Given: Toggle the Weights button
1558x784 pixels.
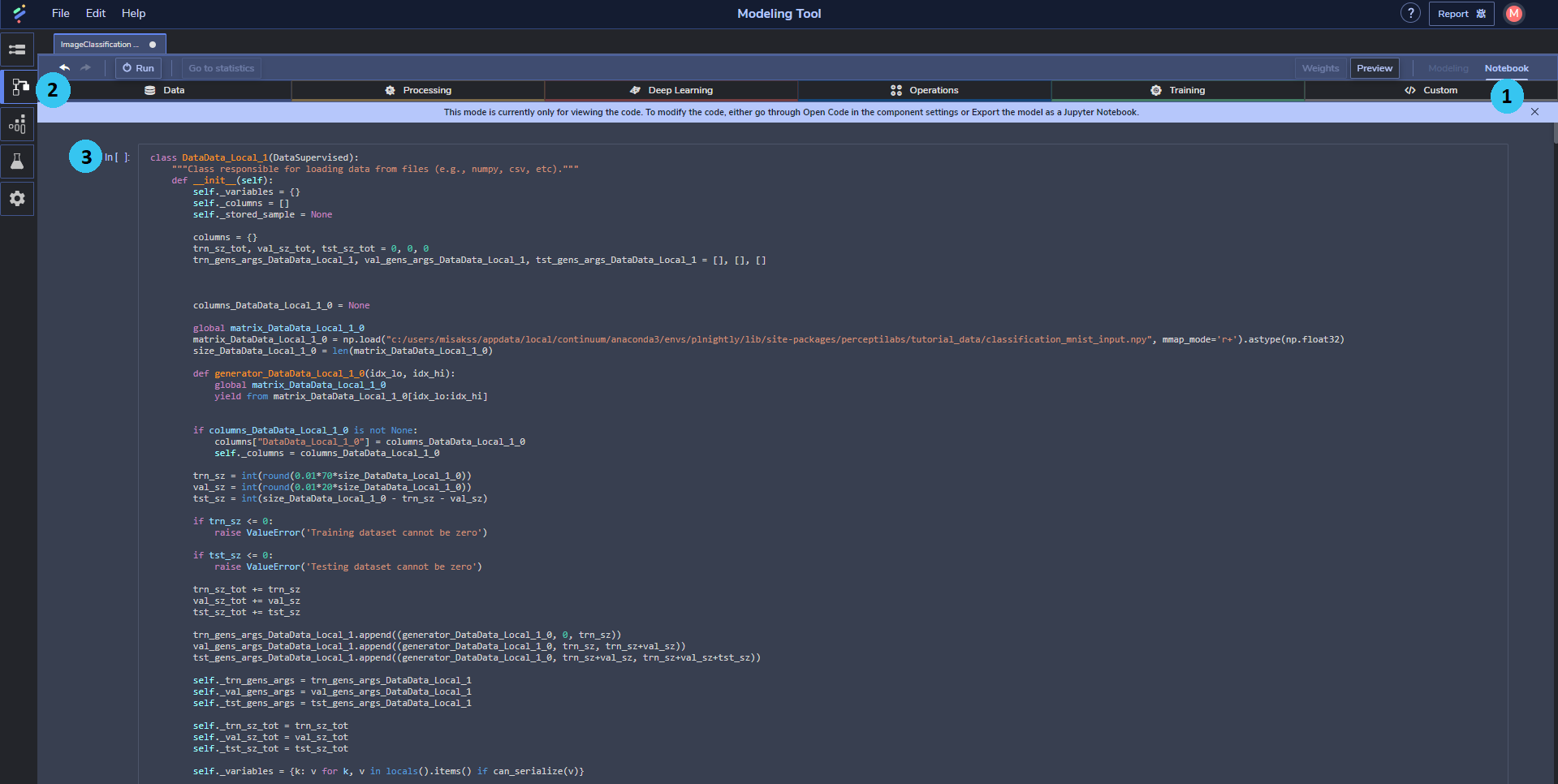Looking at the screenshot, I should tap(1320, 68).
